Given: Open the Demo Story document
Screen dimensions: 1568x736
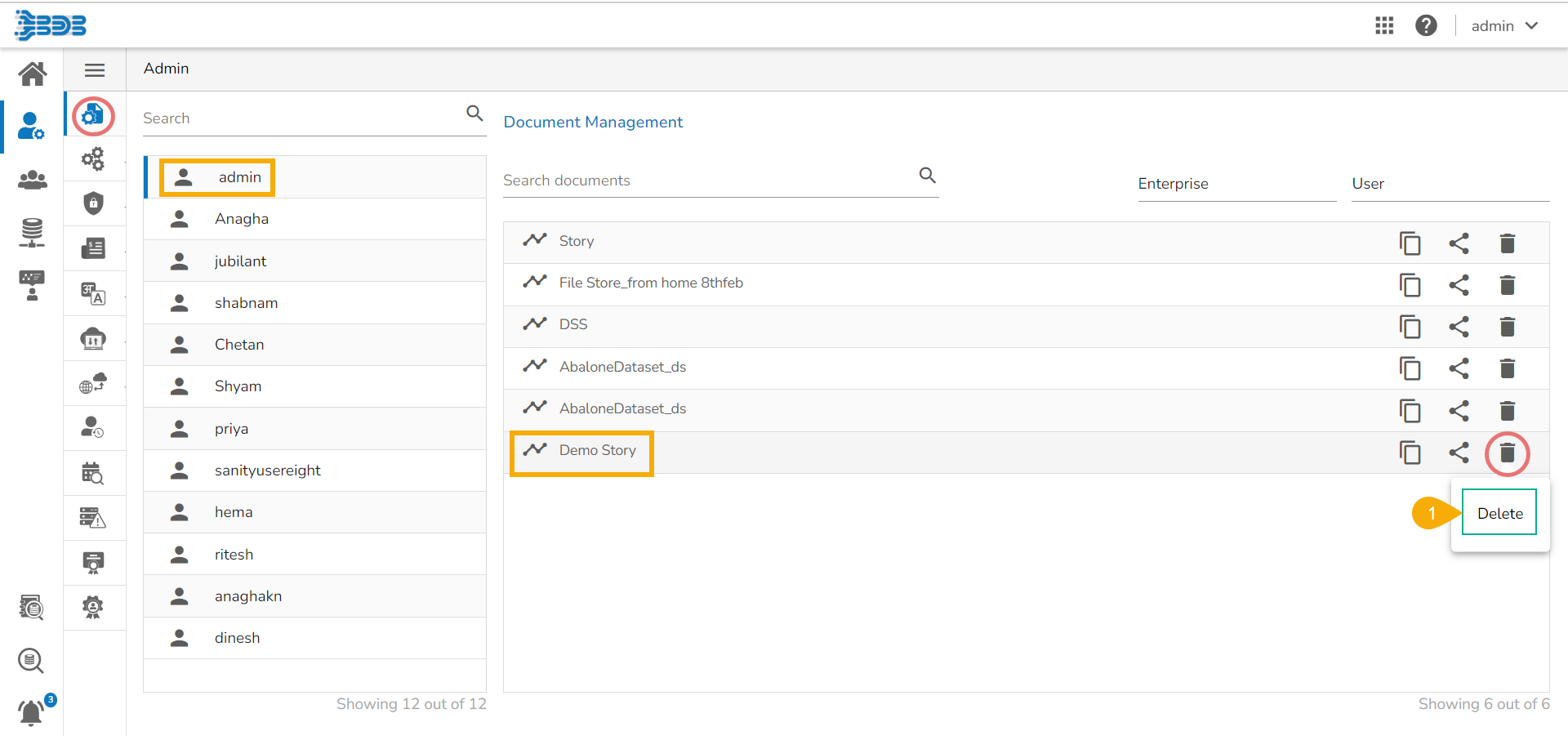Looking at the screenshot, I should coord(597,451).
